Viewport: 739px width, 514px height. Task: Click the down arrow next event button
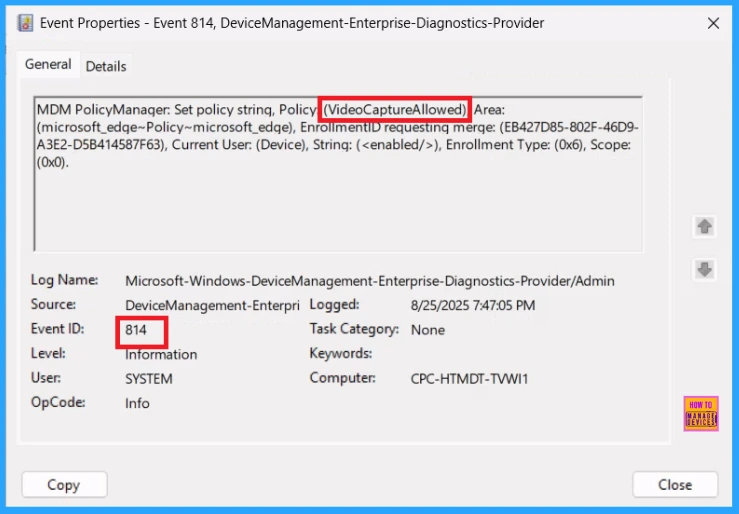pos(704,270)
